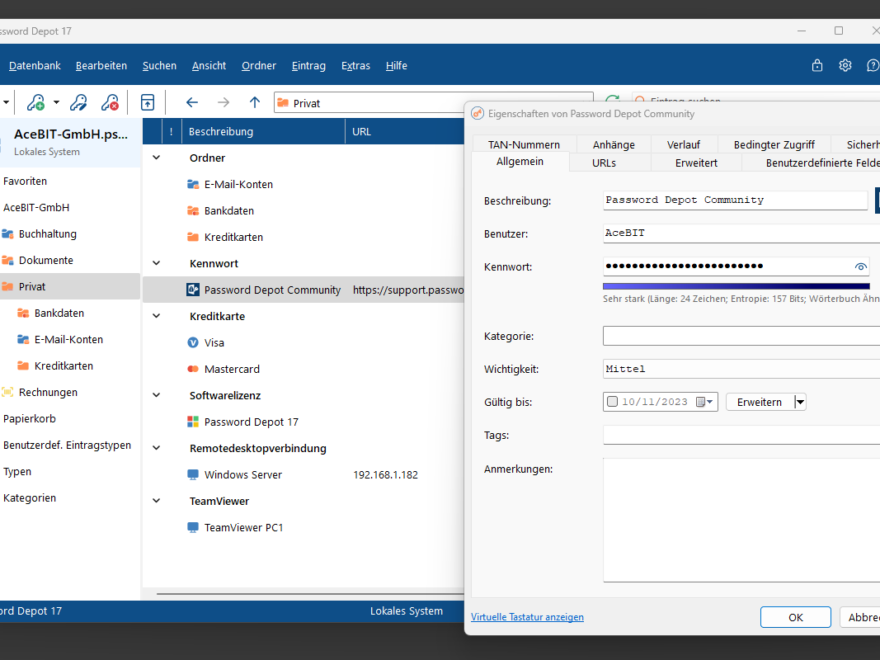The height and width of the screenshot is (660, 880).
Task: Switch to the Anhänge tab
Action: click(x=613, y=144)
